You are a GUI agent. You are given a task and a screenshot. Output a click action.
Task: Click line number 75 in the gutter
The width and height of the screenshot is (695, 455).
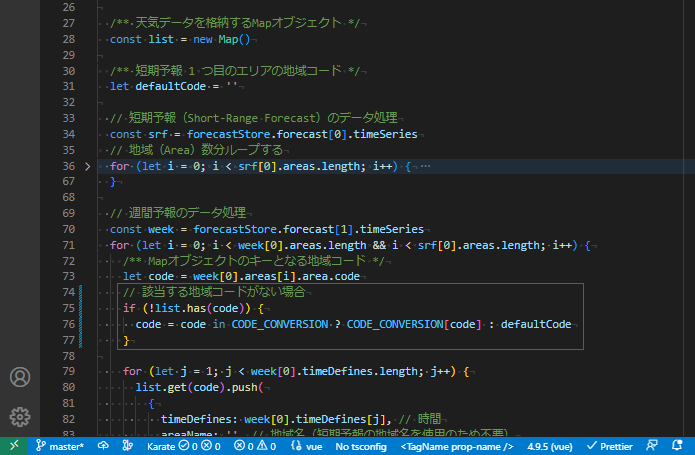click(x=69, y=308)
